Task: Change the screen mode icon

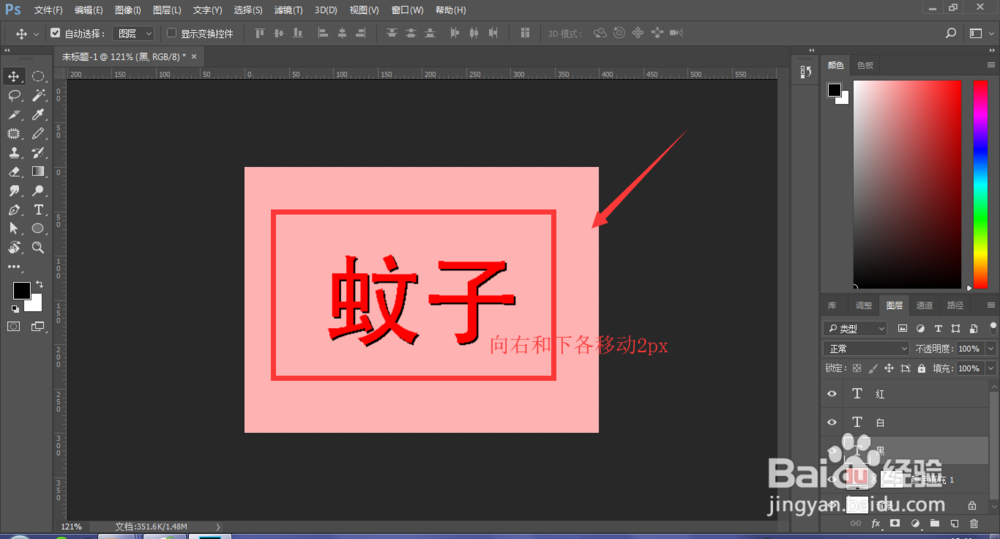Action: pos(38,327)
